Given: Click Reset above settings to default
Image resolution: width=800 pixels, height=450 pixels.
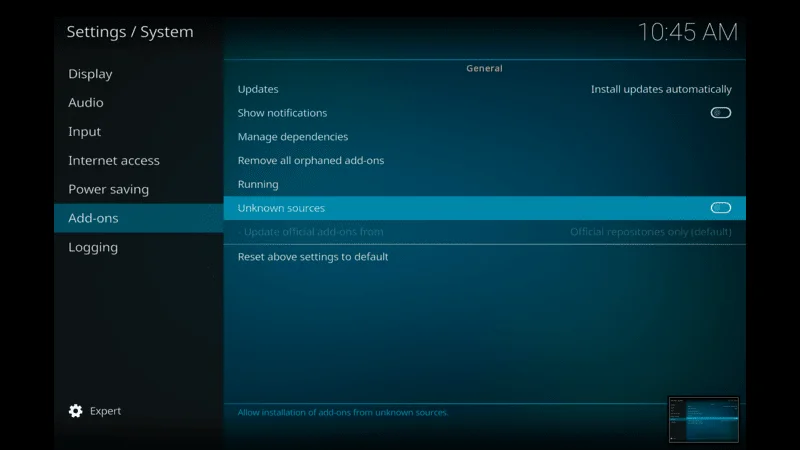Looking at the screenshot, I should tap(484, 257).
